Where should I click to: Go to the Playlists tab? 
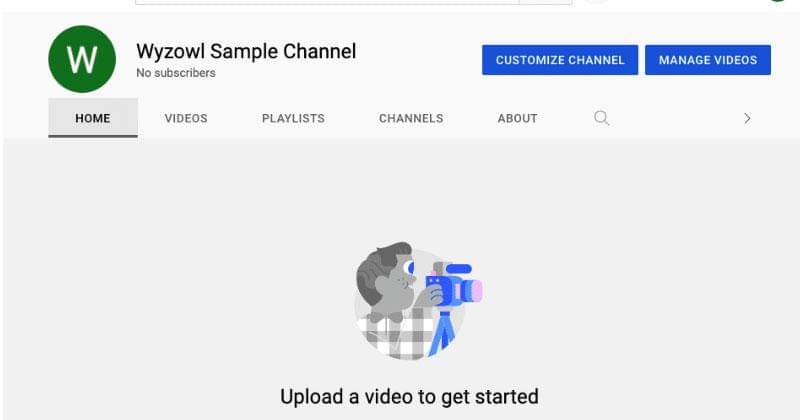(293, 118)
